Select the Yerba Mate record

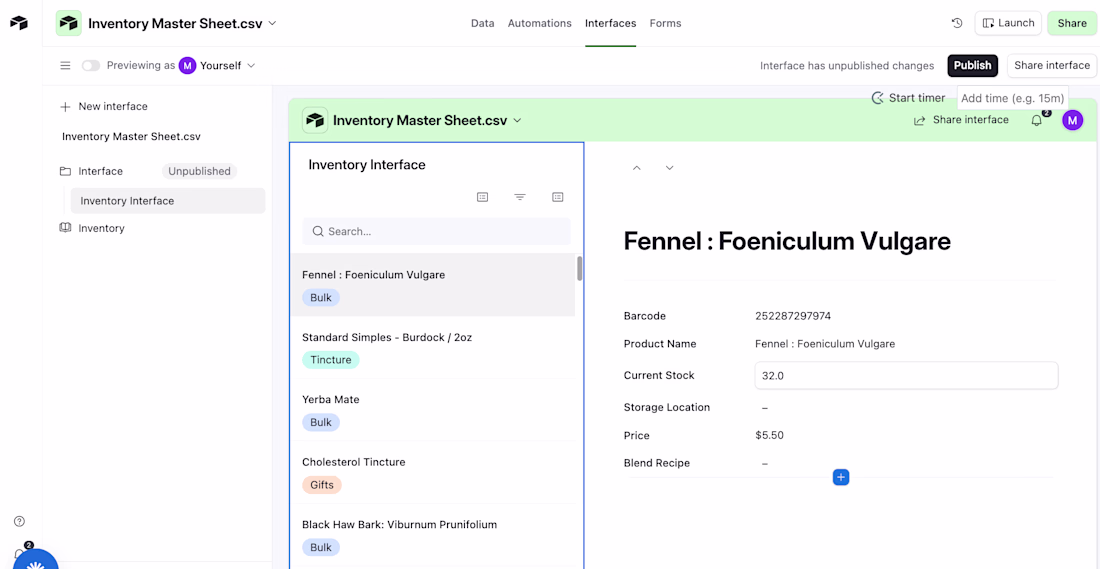[x=432, y=410]
